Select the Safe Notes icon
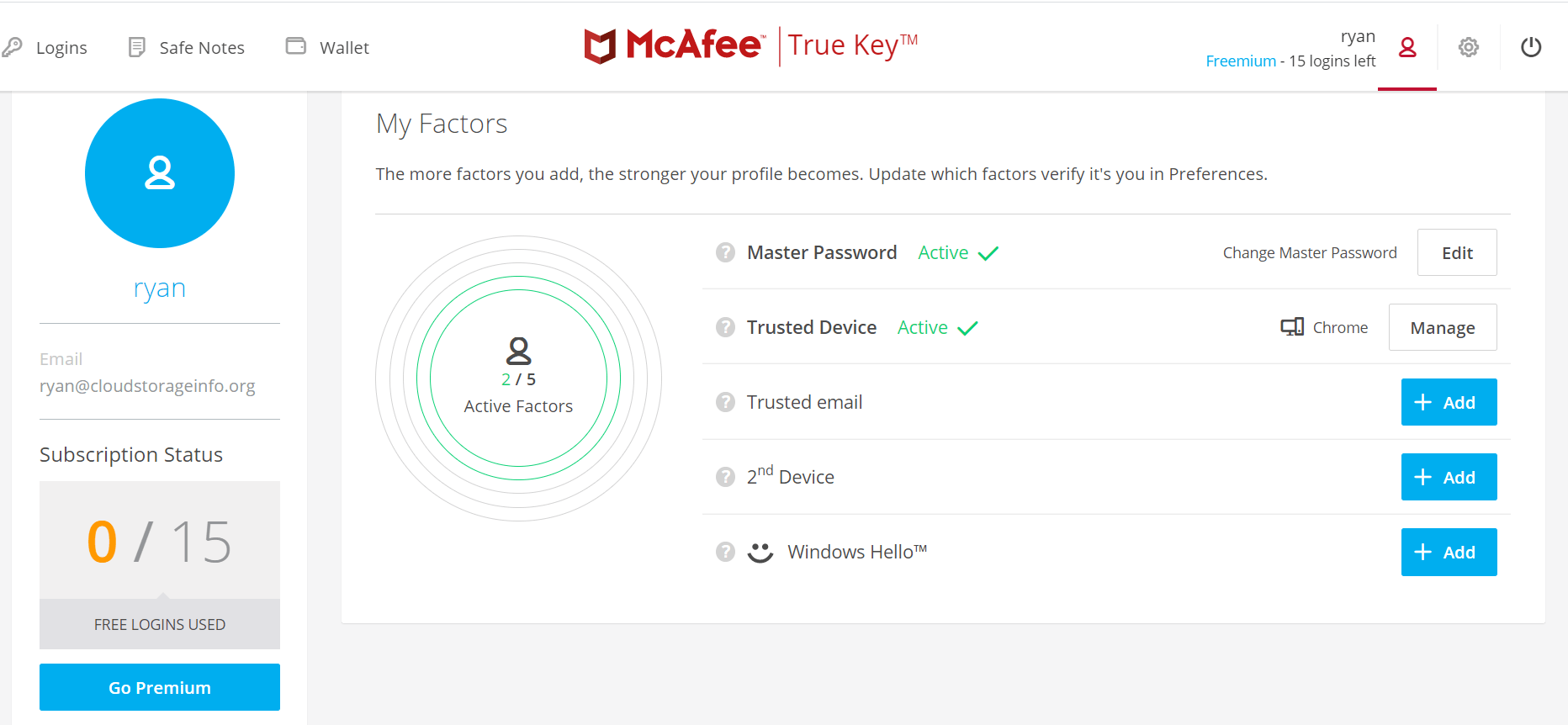 pyautogui.click(x=135, y=46)
